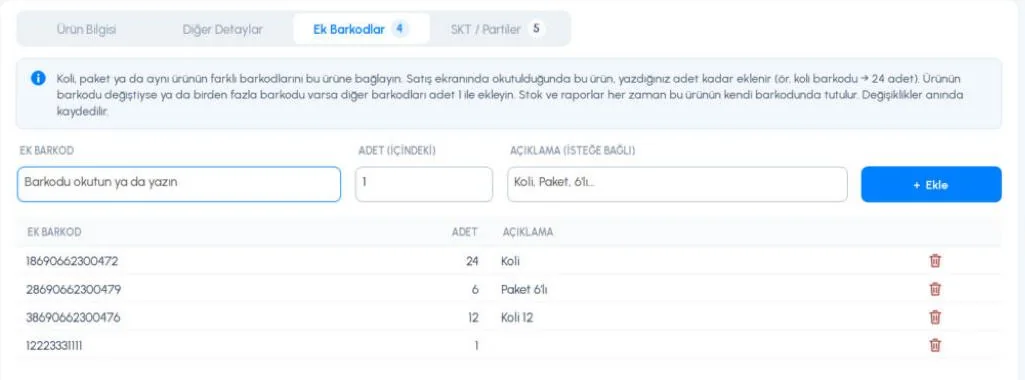Click the quantity 1 cell of barcode 12223331111
This screenshot has height=380, width=1025.
477,345
